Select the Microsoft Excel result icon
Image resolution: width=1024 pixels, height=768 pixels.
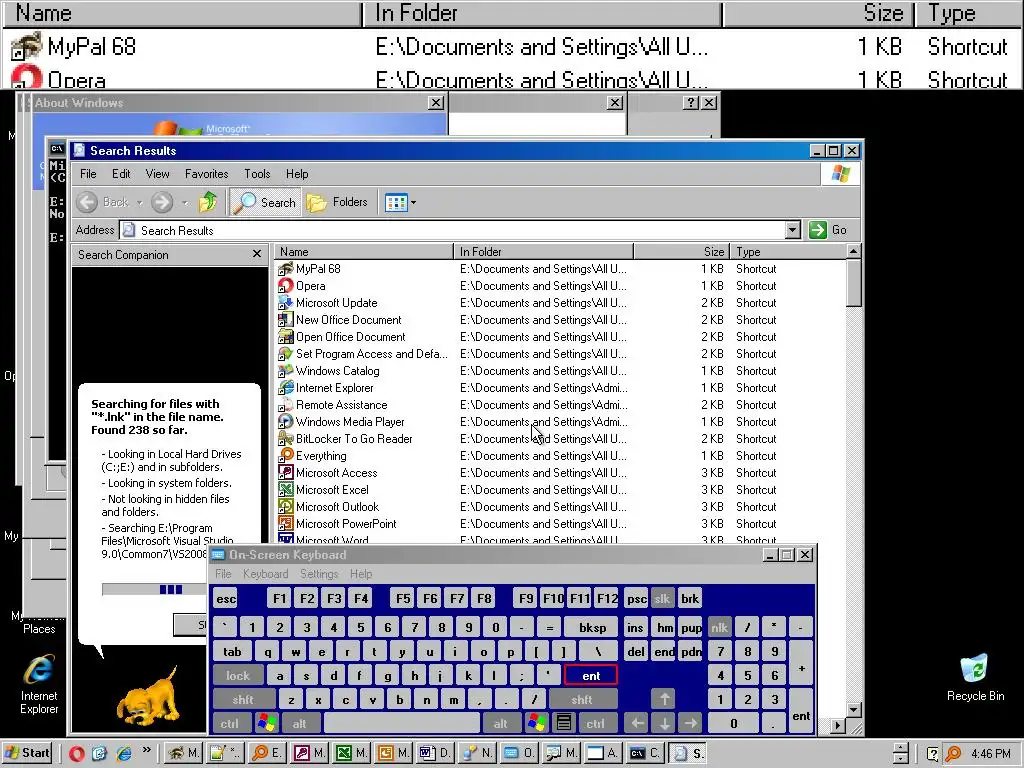click(285, 489)
